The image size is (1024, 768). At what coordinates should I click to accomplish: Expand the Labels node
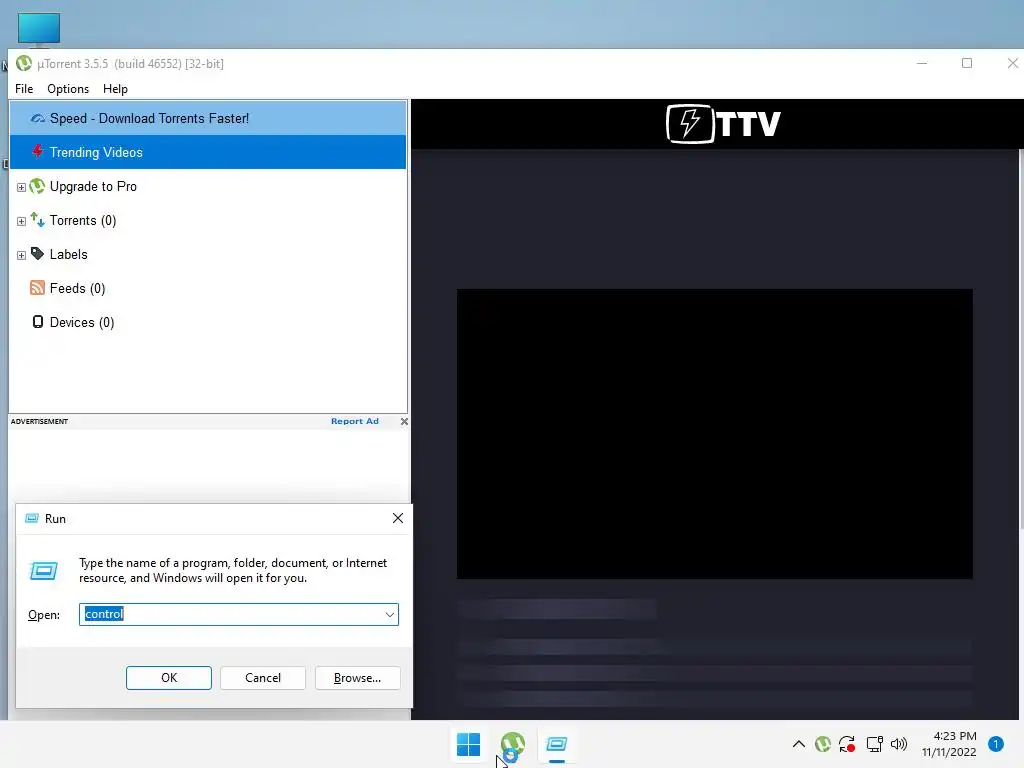pyautogui.click(x=21, y=255)
